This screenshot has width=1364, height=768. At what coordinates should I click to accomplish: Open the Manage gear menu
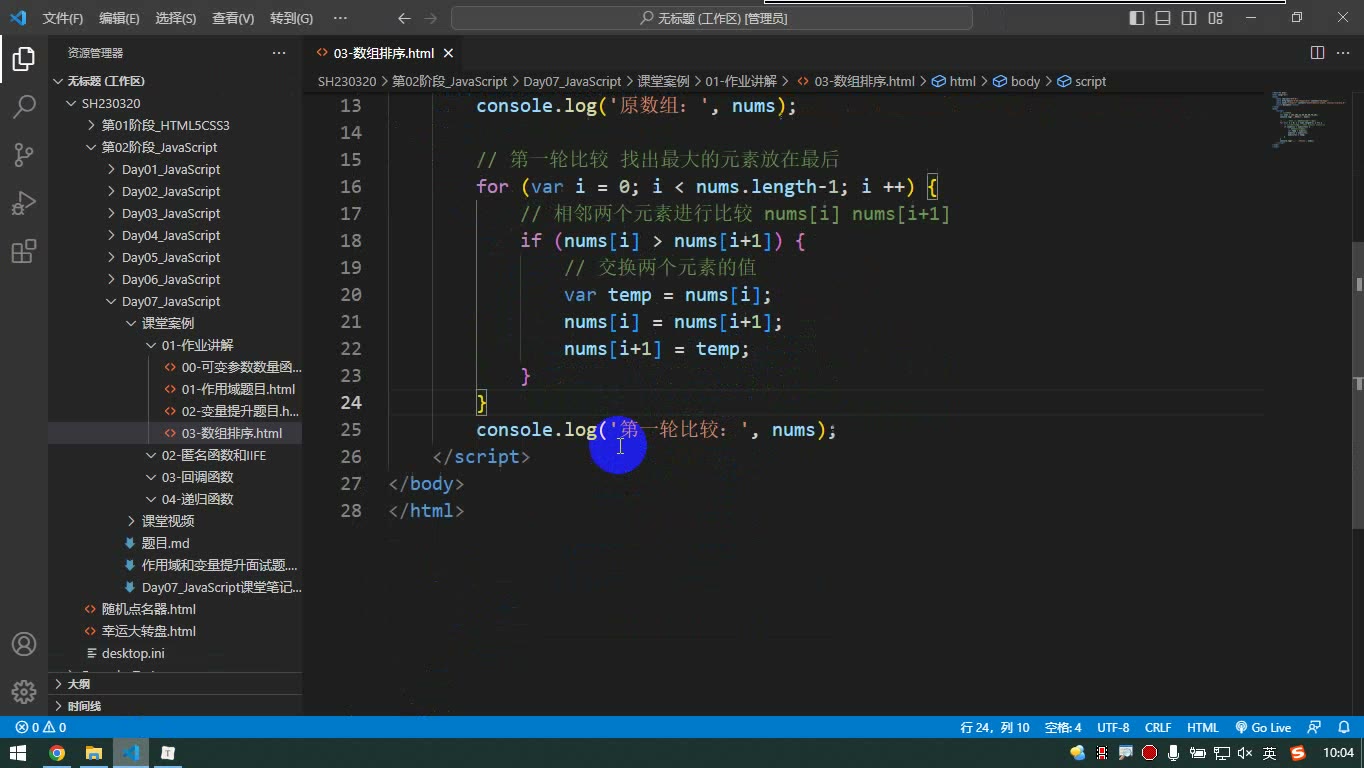pyautogui.click(x=24, y=691)
